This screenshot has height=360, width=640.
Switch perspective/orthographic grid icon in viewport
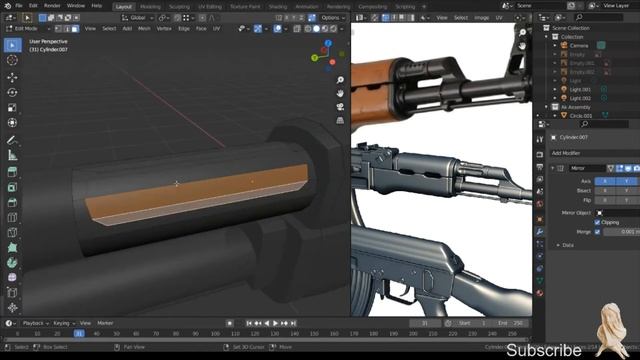pyautogui.click(x=340, y=120)
